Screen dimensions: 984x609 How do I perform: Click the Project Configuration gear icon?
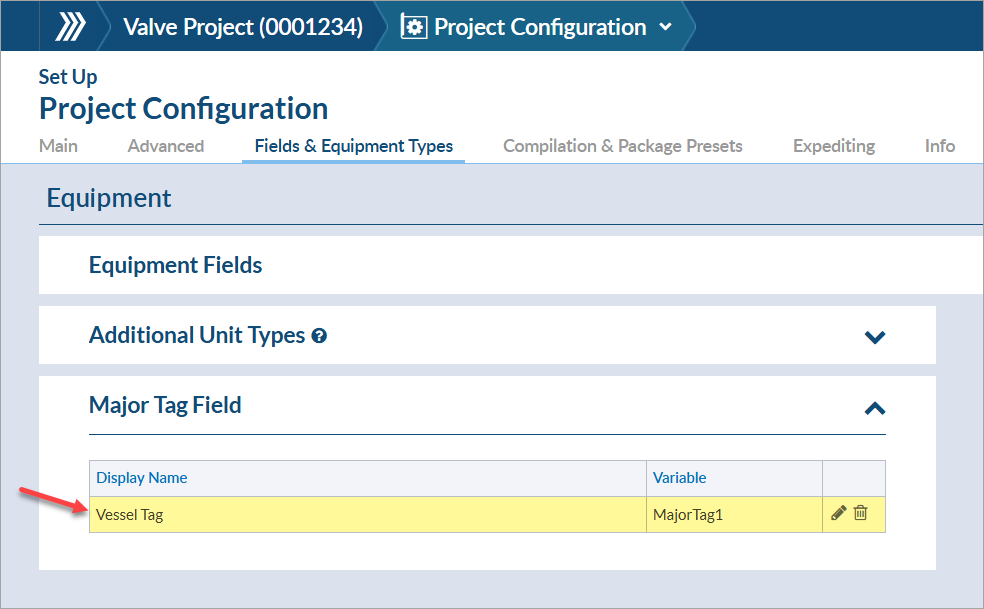tap(414, 27)
